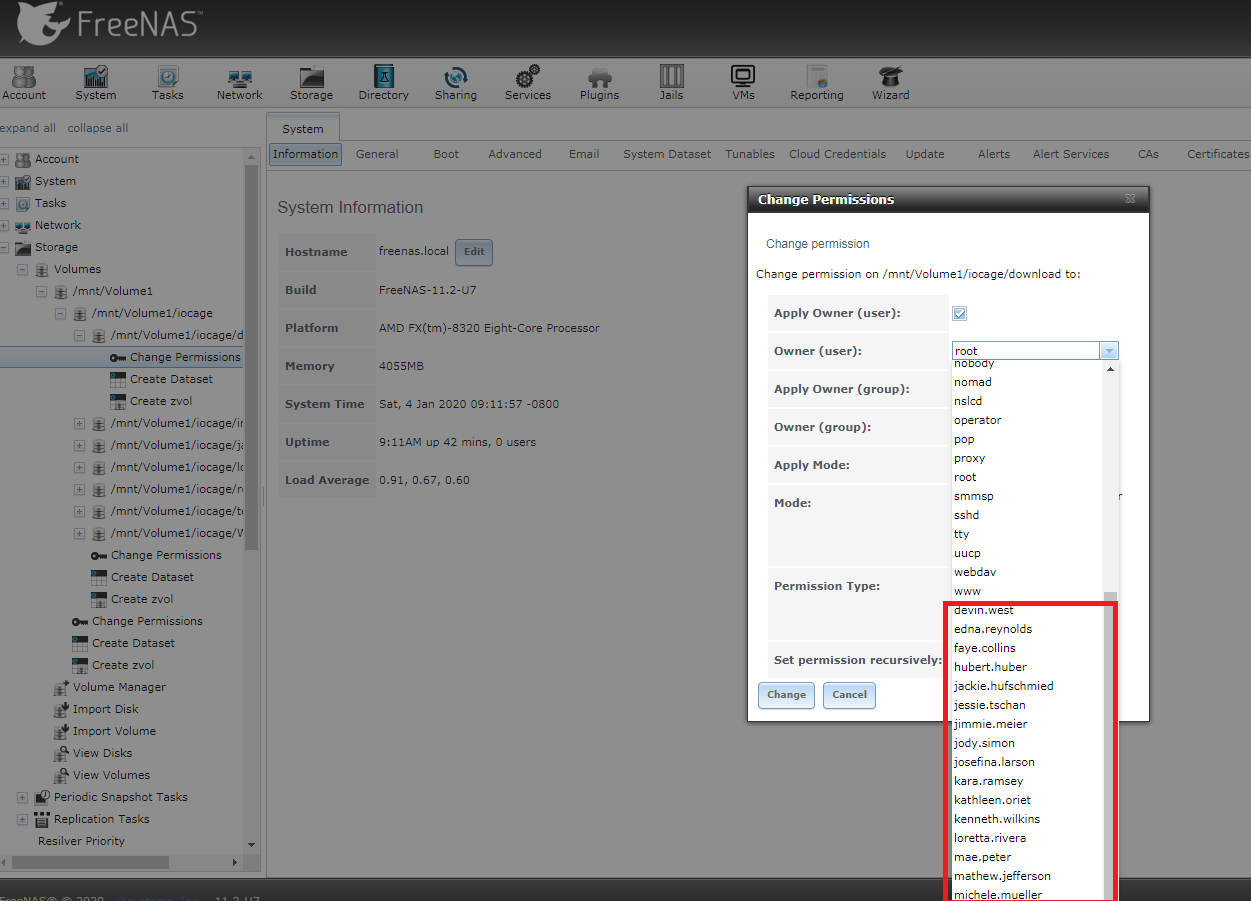Open the Reporting toolbar icon
Viewport: 1251px width, 901px height.
point(817,83)
